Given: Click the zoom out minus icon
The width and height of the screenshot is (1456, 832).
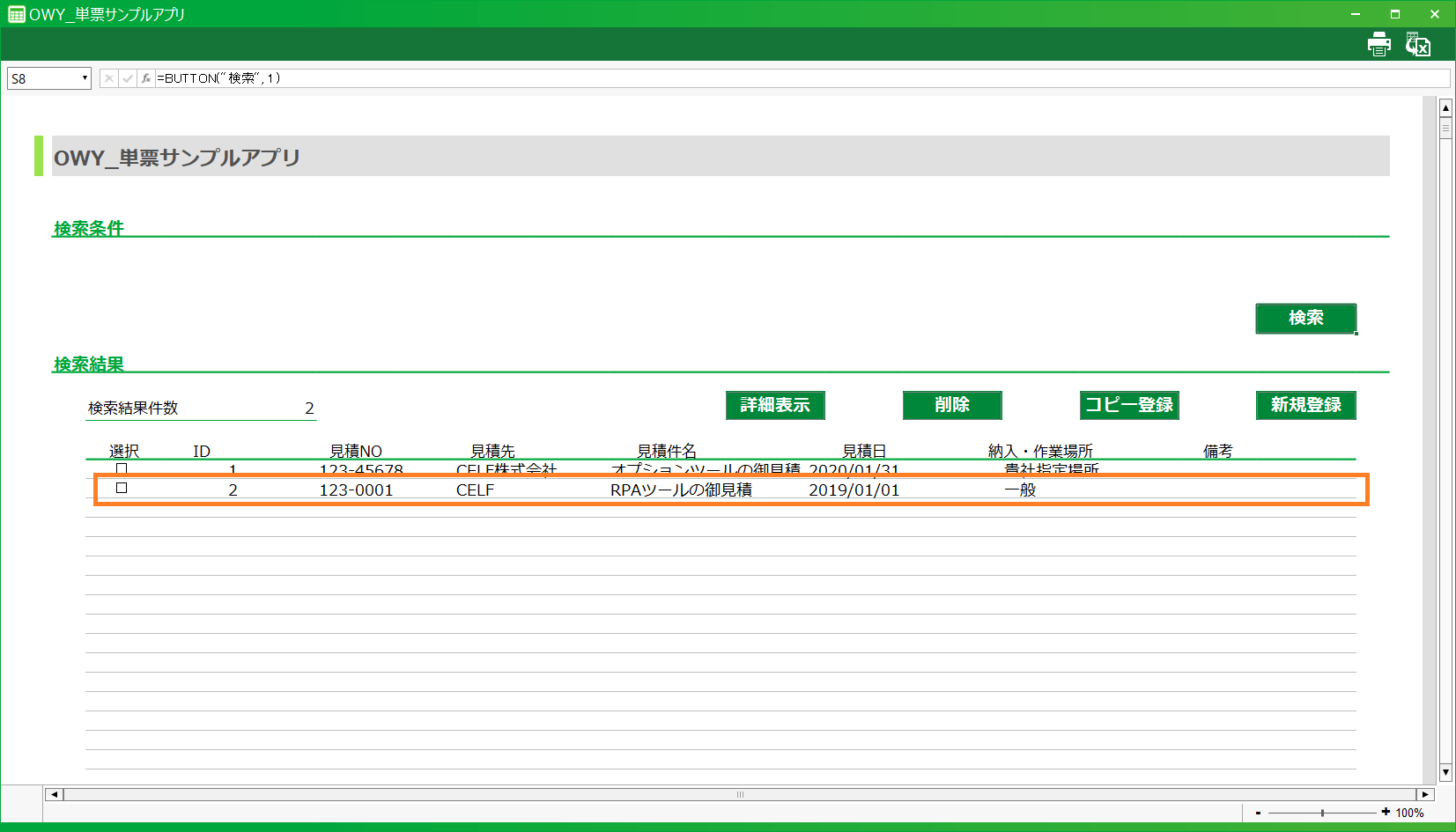Looking at the screenshot, I should (x=1258, y=813).
